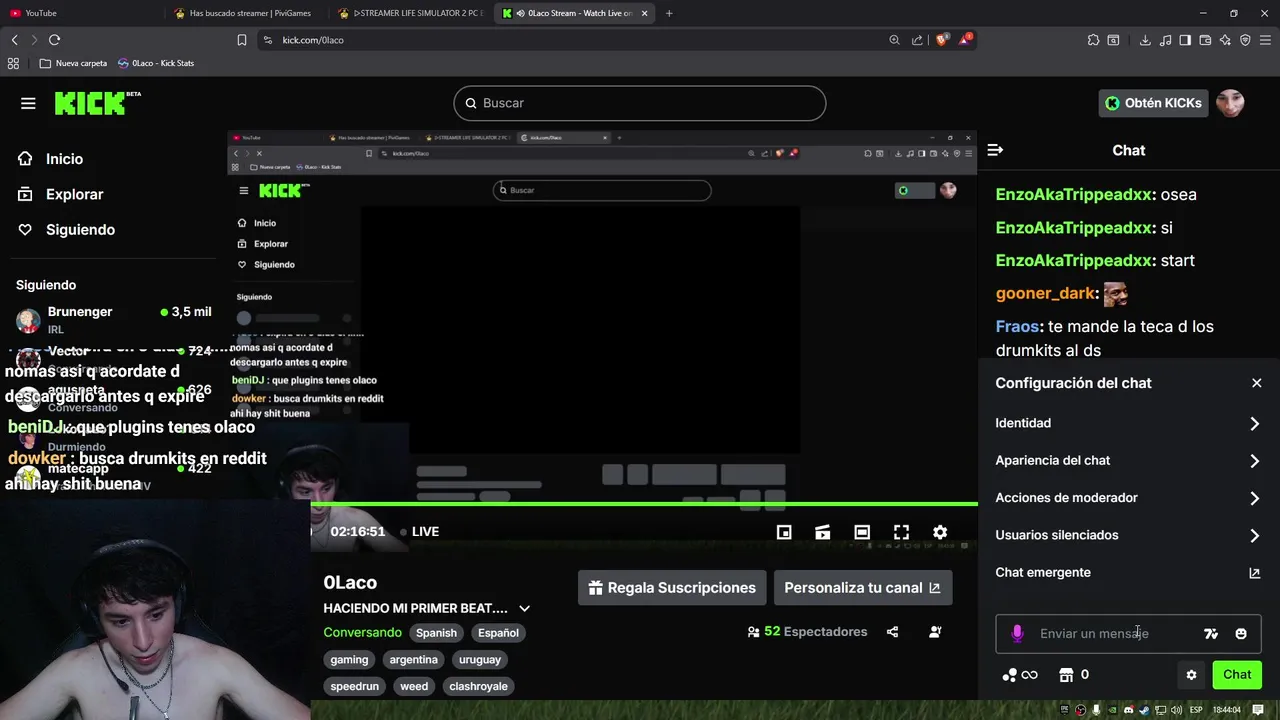Click the purple microphone icon
1280x720 pixels.
(x=1017, y=633)
